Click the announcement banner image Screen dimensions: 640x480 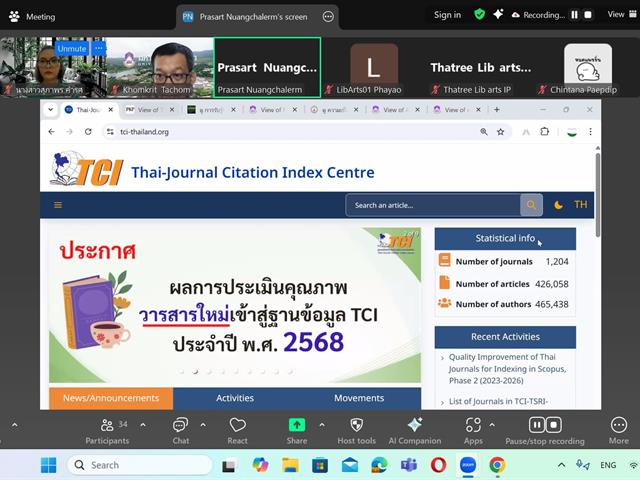click(235, 305)
